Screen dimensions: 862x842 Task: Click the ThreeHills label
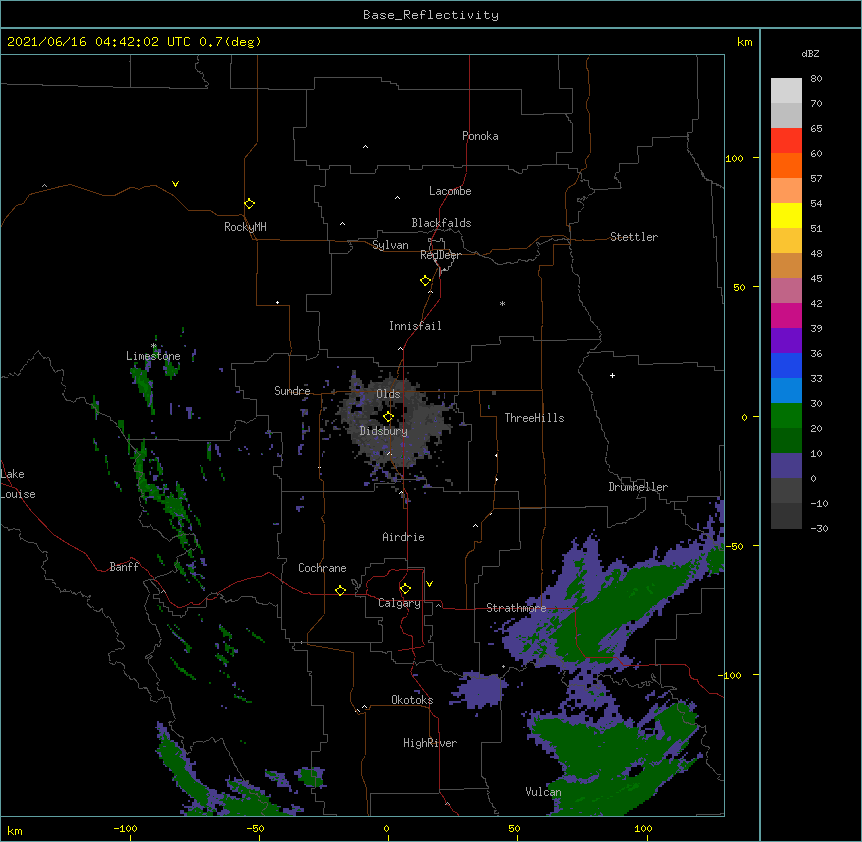(534, 418)
